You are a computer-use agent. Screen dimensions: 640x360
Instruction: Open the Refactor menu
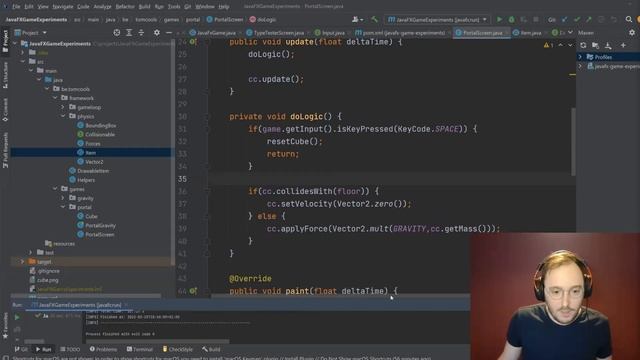[125, 7]
